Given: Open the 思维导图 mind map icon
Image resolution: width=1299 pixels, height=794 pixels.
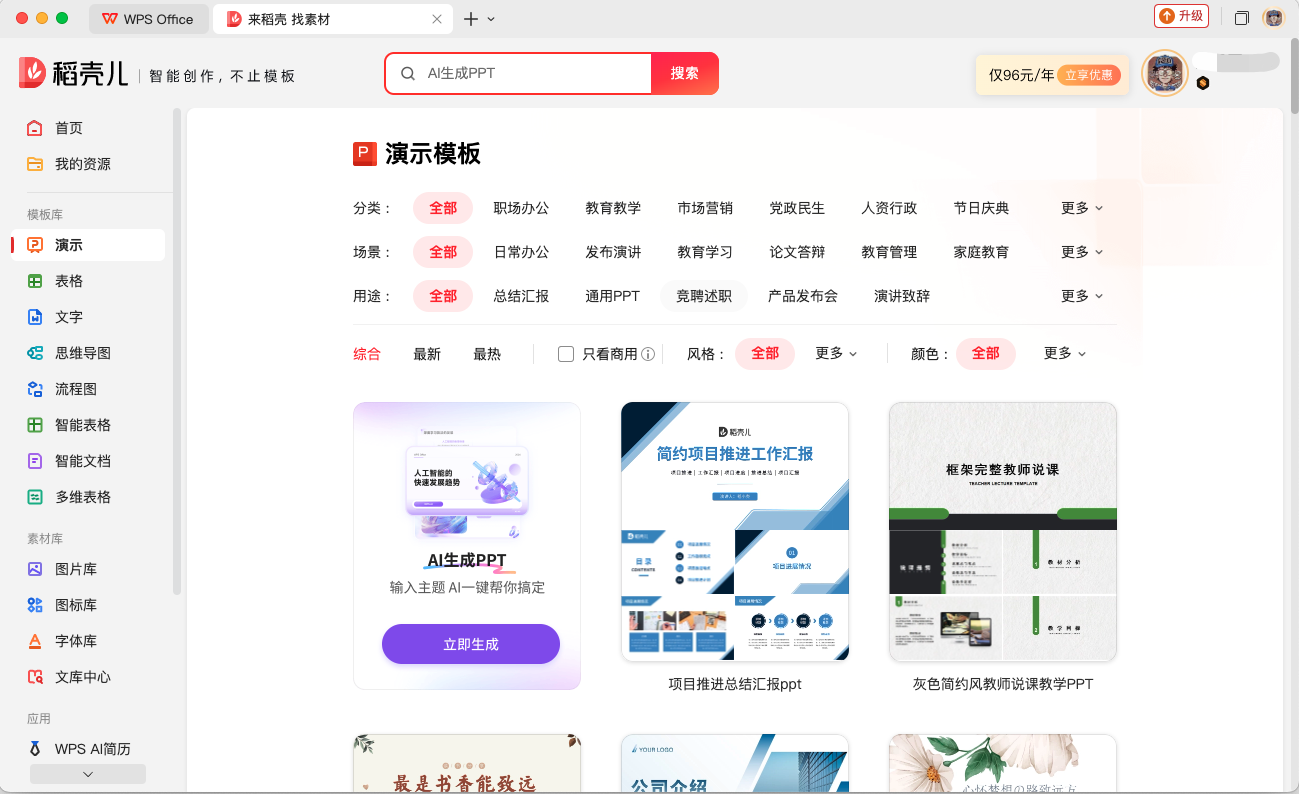Looking at the screenshot, I should [35, 353].
